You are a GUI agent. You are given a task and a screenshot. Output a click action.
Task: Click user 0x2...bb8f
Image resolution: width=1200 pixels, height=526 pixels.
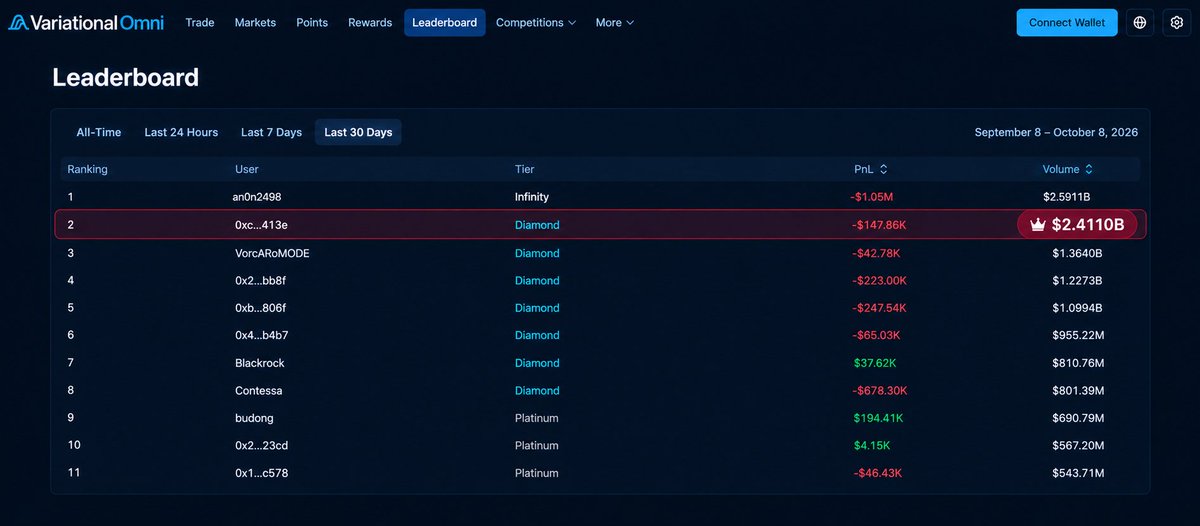tap(261, 281)
